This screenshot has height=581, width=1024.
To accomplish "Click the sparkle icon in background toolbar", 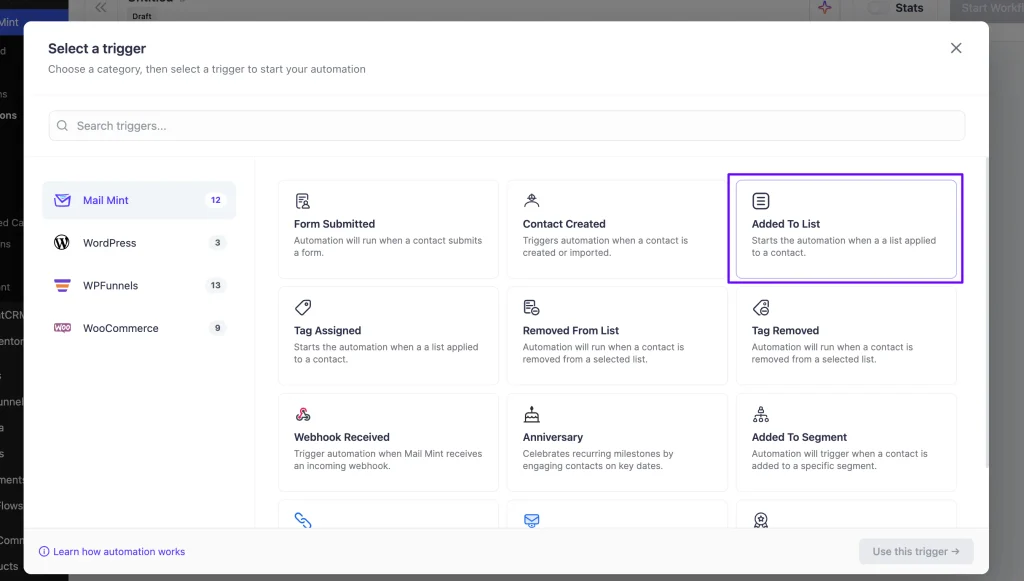I will tap(825, 8).
